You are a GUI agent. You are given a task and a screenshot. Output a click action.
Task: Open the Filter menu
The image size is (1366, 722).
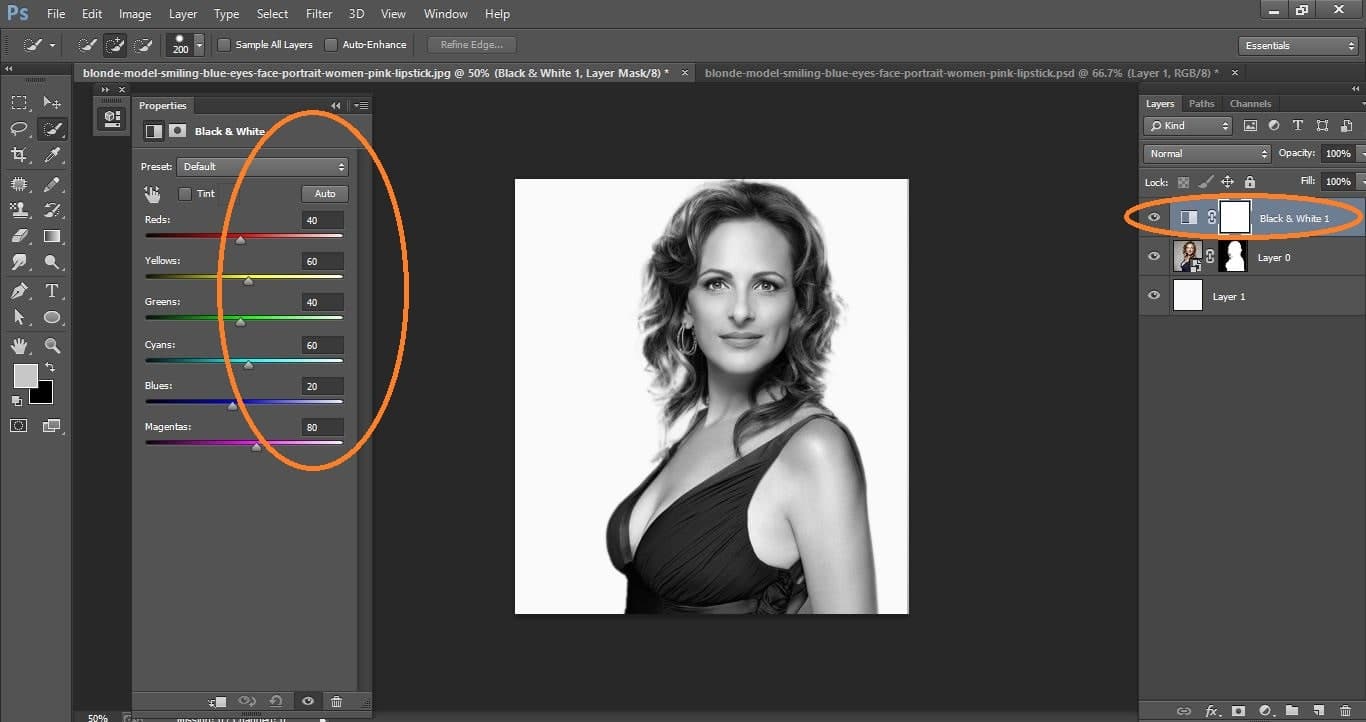pyautogui.click(x=318, y=13)
